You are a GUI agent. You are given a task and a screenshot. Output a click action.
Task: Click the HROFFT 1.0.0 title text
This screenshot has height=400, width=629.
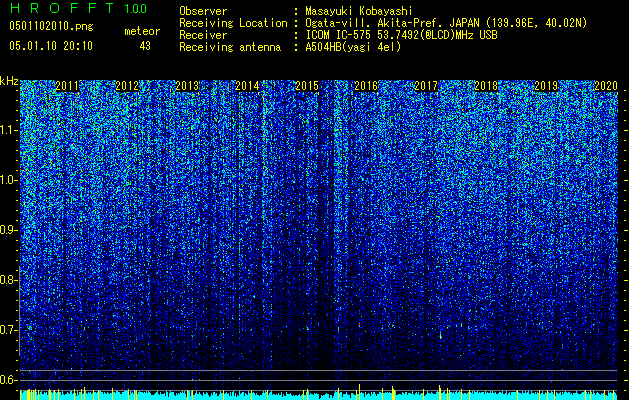(78, 8)
